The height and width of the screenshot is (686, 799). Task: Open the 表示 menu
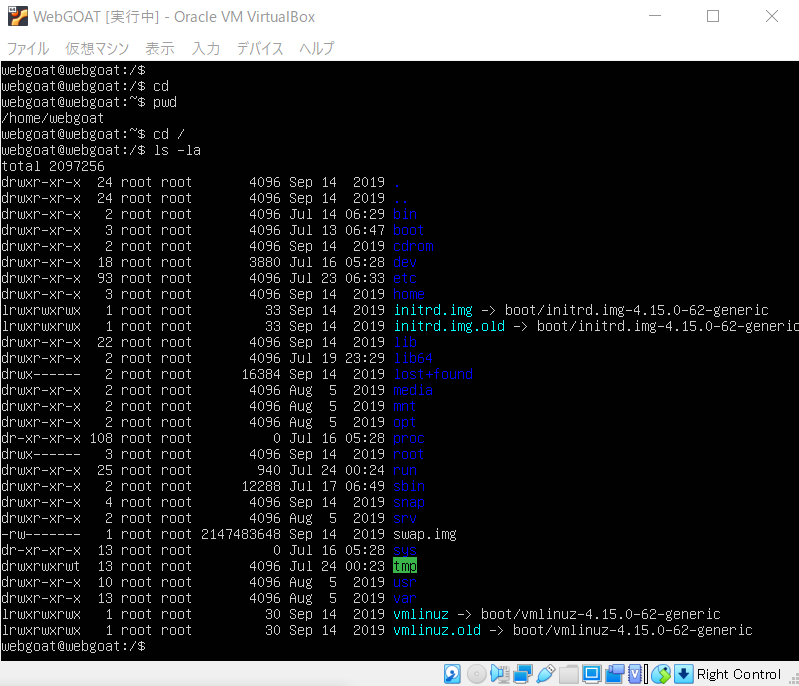click(160, 48)
